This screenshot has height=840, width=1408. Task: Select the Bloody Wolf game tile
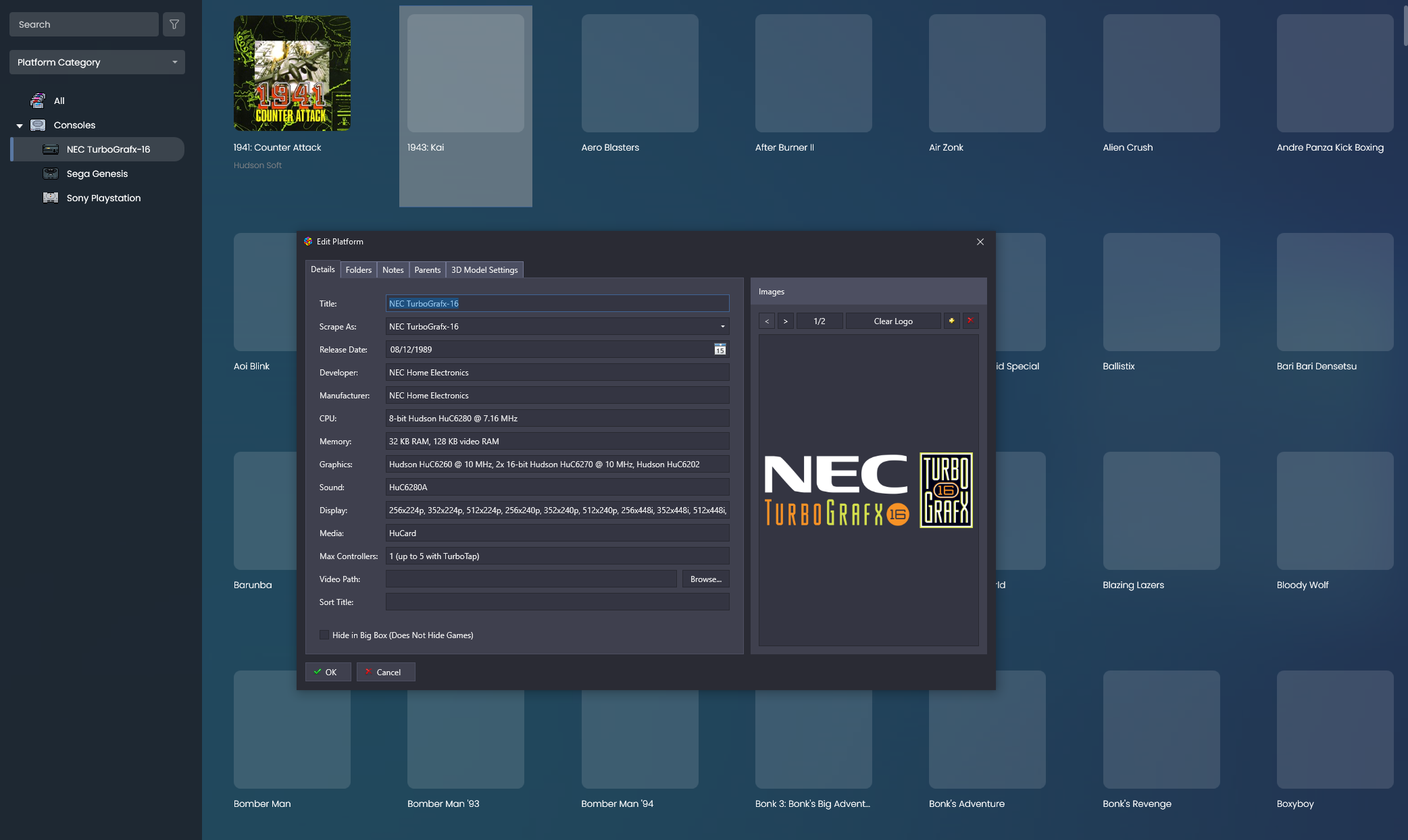[1335, 510]
